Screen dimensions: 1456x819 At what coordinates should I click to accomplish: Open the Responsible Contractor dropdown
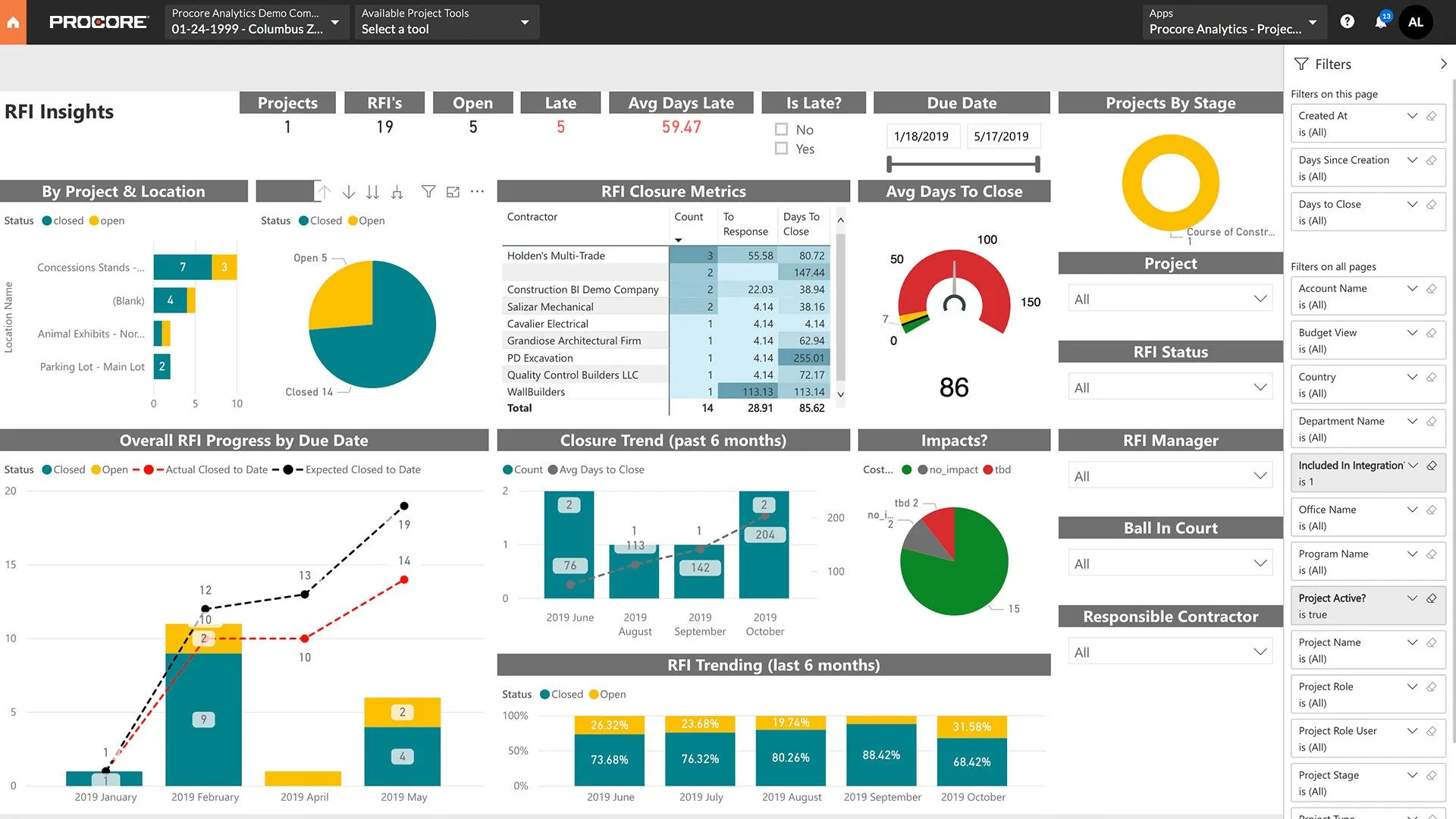point(1260,651)
